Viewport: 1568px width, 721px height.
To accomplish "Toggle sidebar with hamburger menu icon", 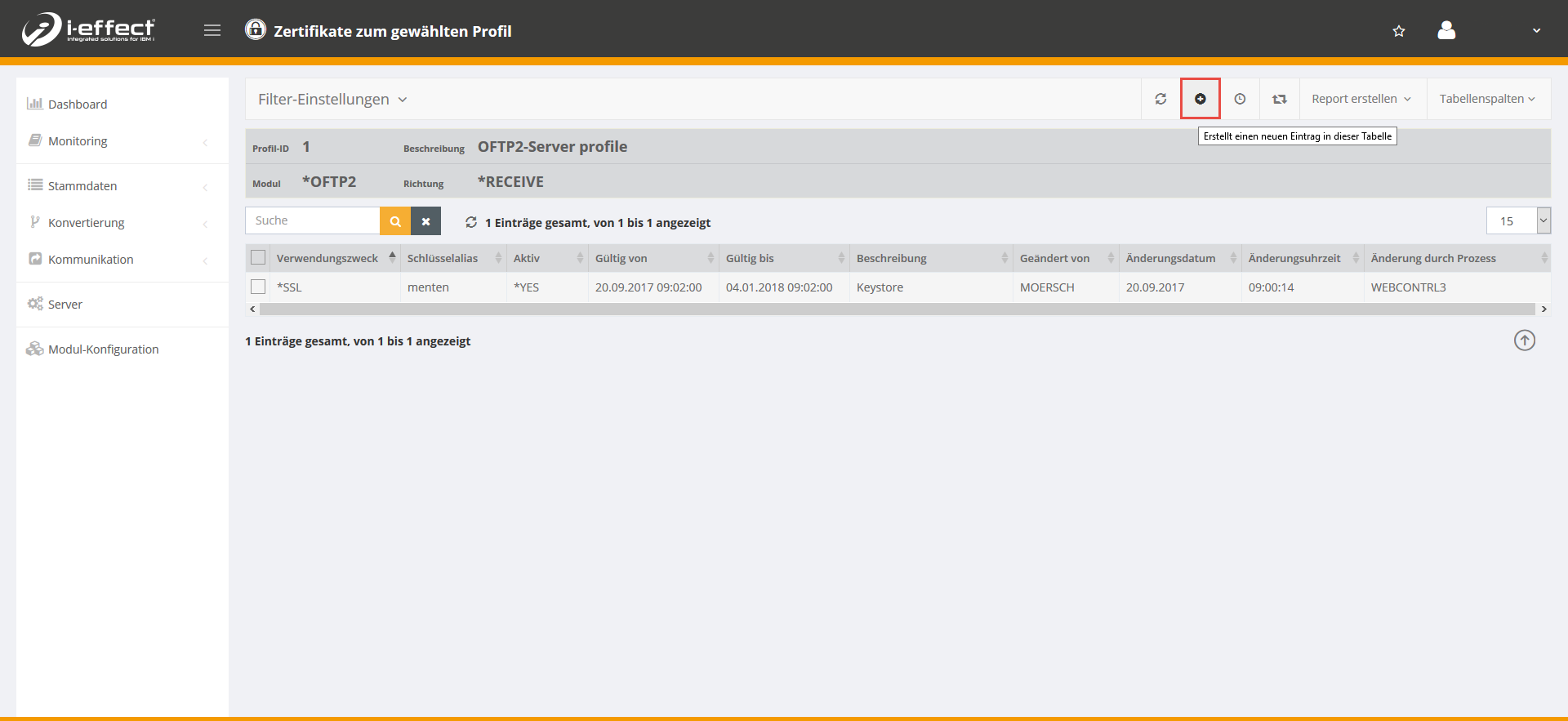I will coord(212,31).
